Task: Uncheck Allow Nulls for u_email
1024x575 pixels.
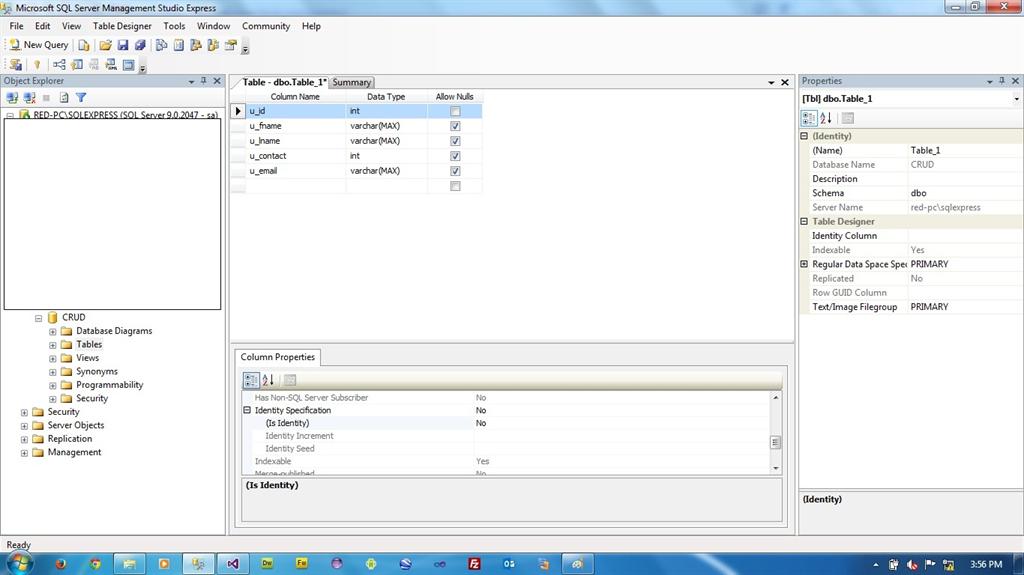Action: click(x=455, y=171)
